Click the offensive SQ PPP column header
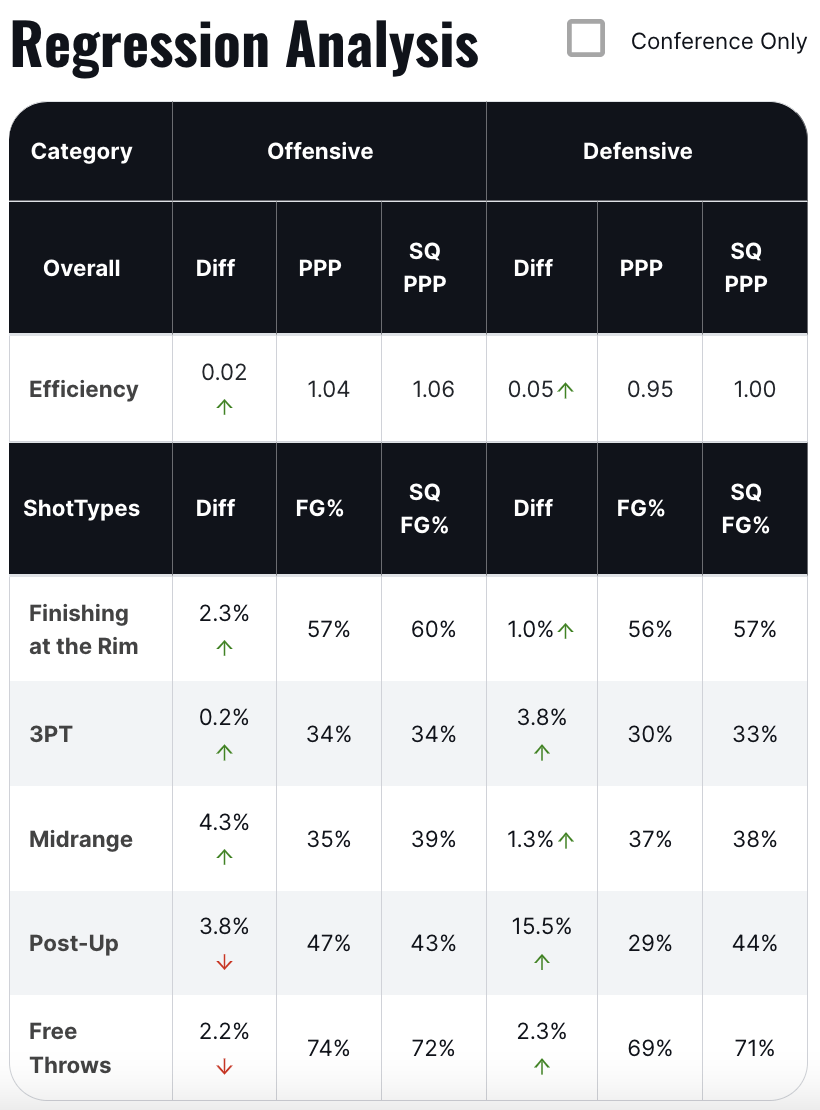The width and height of the screenshot is (820, 1110). [x=424, y=267]
